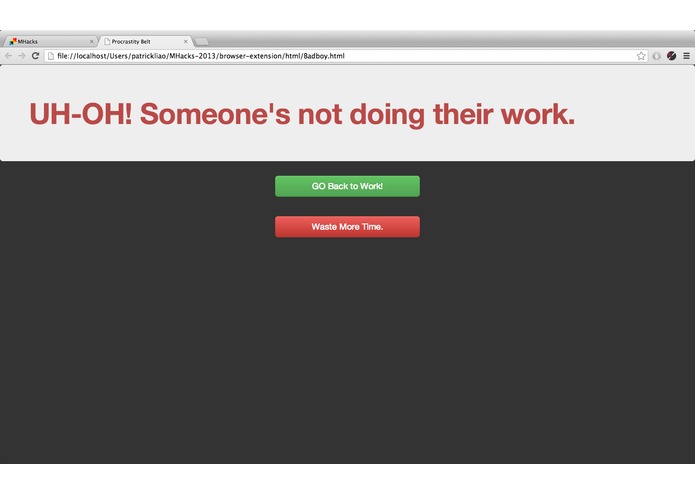Bookmark page with the star icon
Screen dimensions: 695x494
click(641, 56)
